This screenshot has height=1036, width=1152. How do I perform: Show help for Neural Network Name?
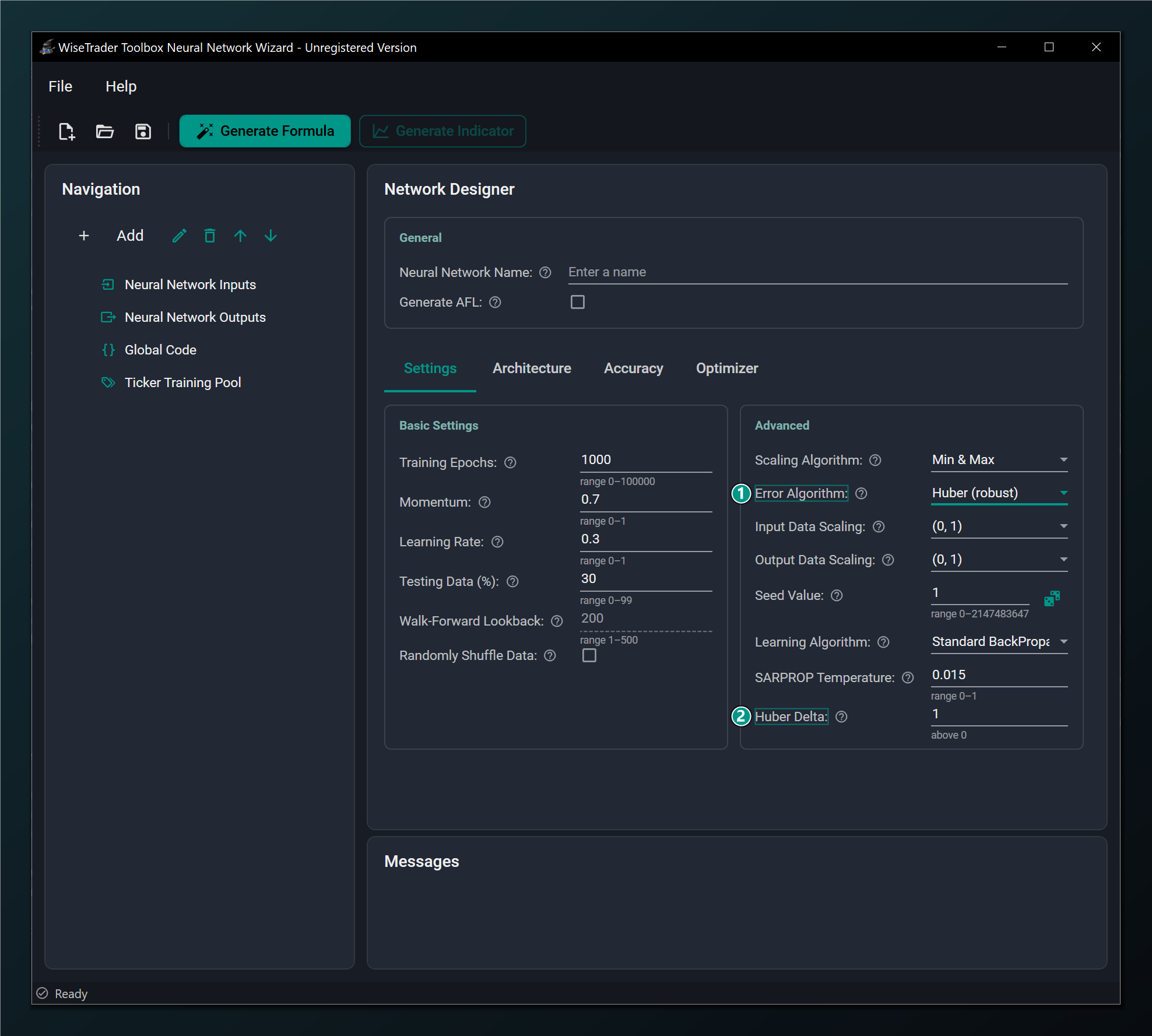click(545, 272)
